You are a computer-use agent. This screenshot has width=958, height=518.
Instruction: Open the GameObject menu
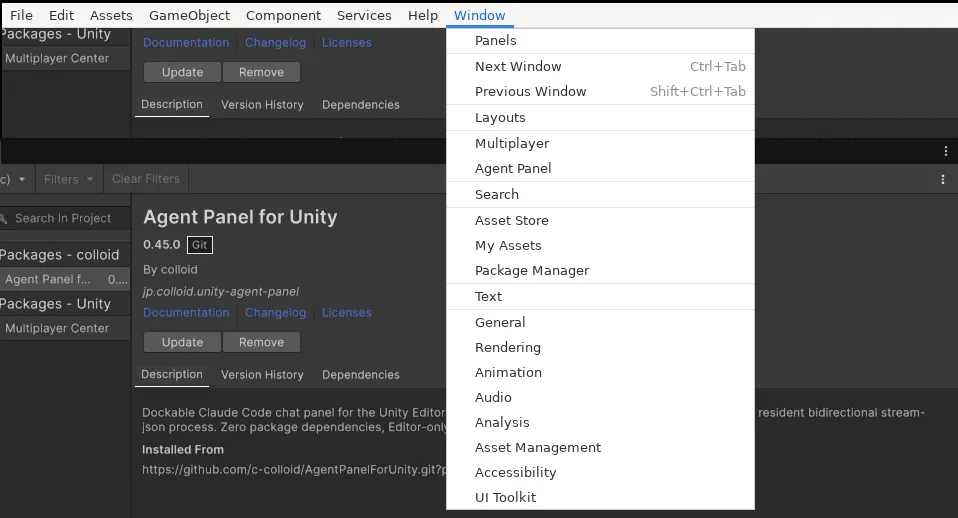tap(189, 15)
